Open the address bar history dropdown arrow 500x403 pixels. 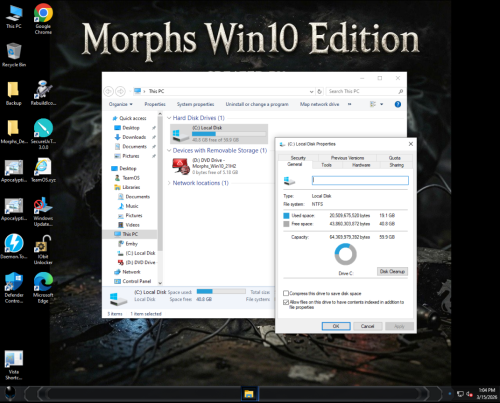tap(311, 91)
